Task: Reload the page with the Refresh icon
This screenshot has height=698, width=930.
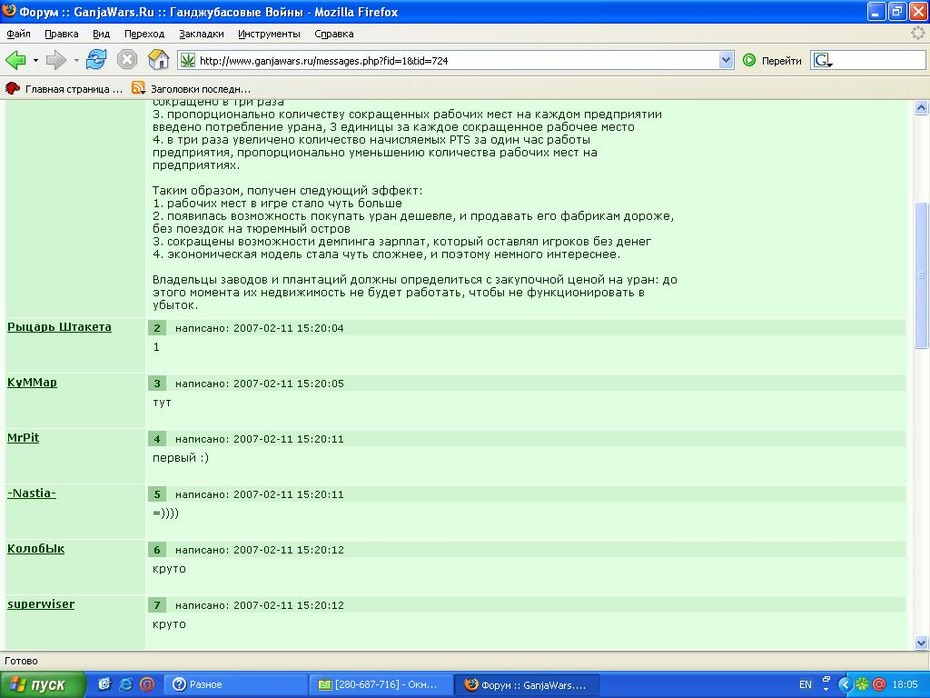Action: 96,60
